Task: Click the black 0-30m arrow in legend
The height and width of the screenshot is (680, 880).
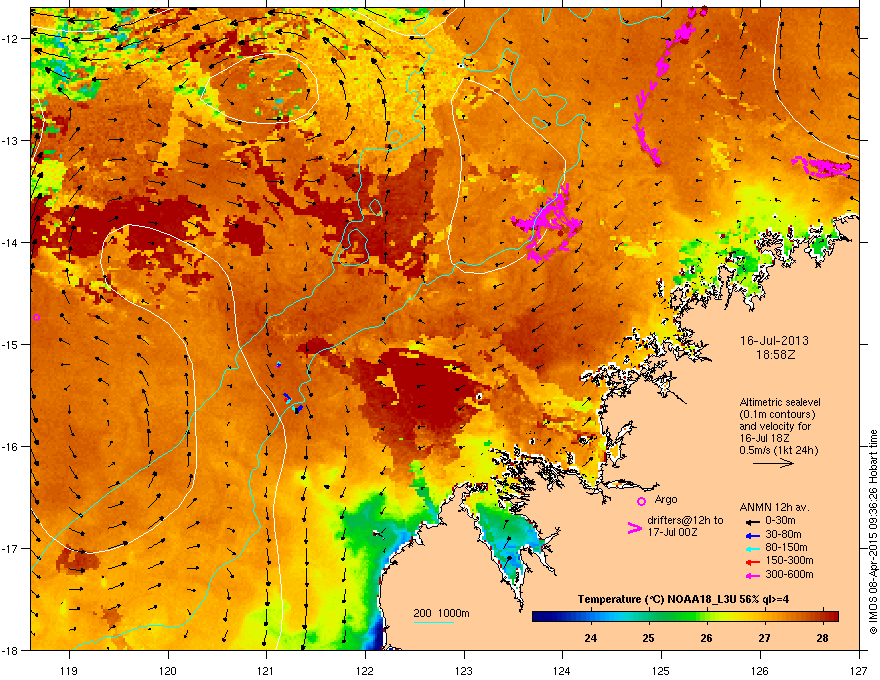Action: pyautogui.click(x=753, y=521)
